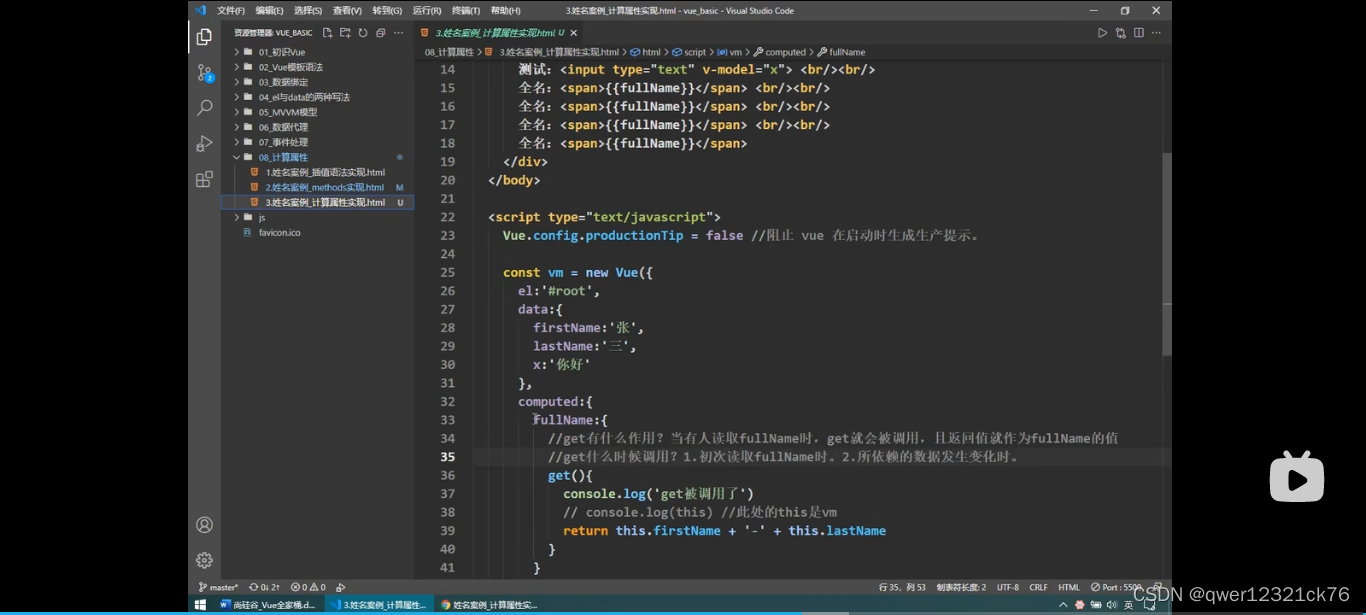Open the Windows Start button
This screenshot has width=1366, height=615.
click(200, 605)
